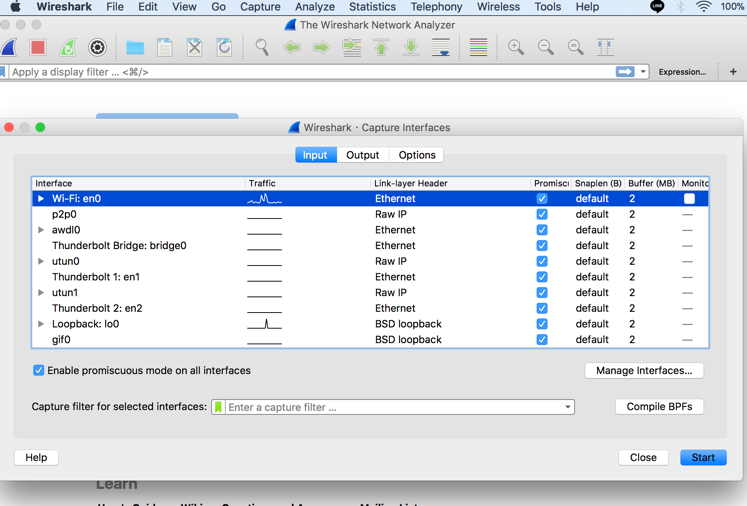
Task: Open the Apple menu
Action: coord(16,7)
